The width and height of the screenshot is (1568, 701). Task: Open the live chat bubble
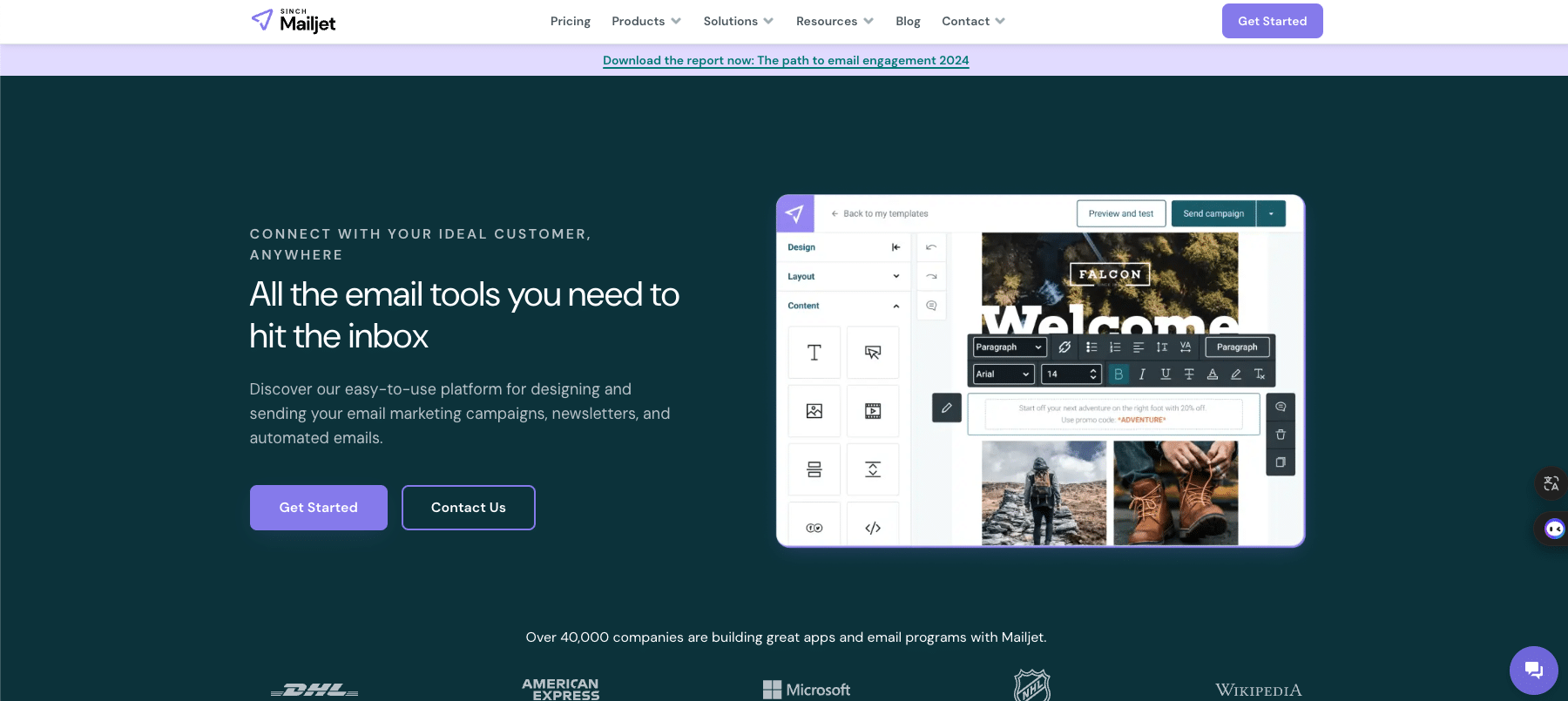[1533, 670]
